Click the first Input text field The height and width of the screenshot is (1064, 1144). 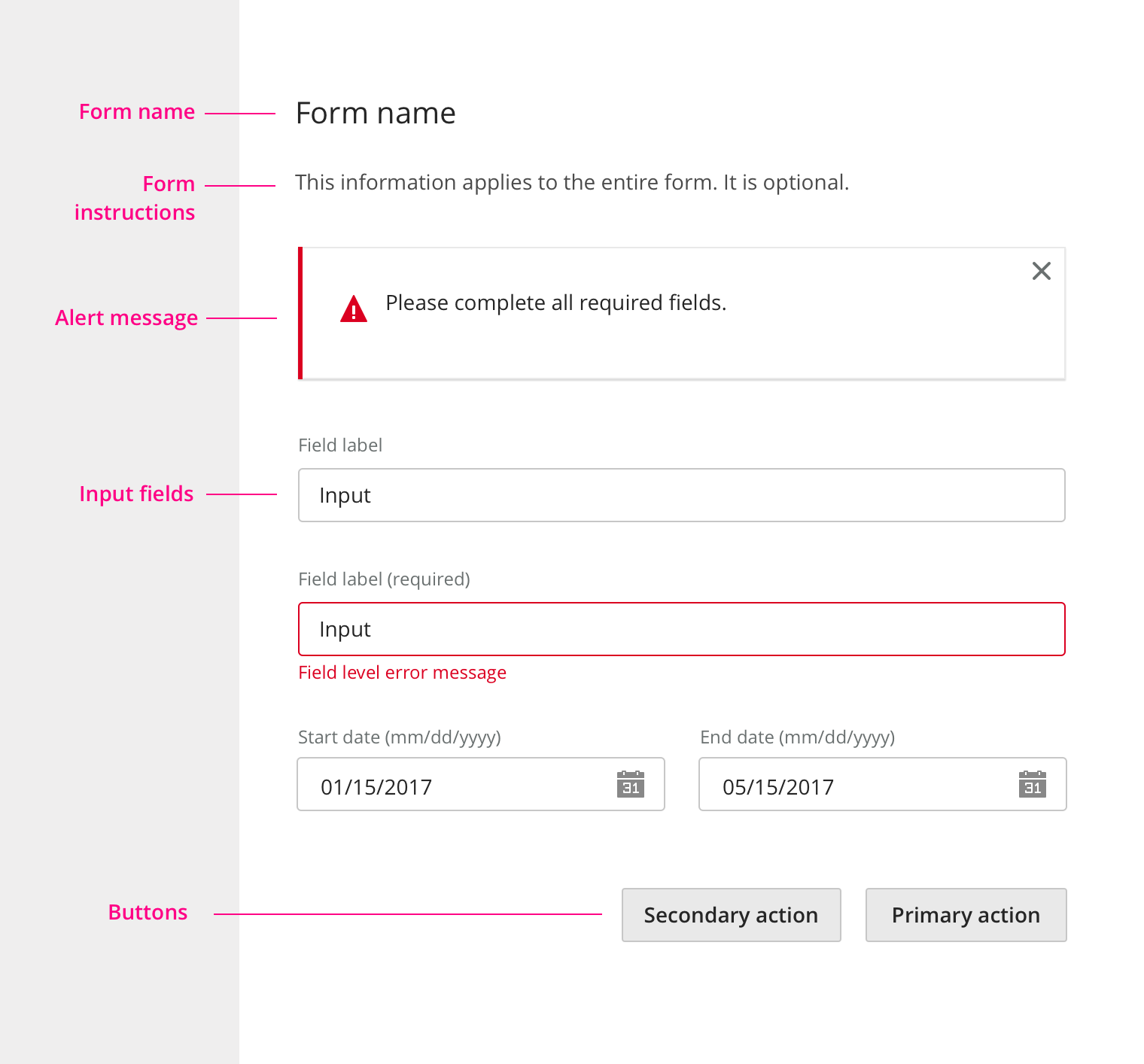[x=681, y=495]
